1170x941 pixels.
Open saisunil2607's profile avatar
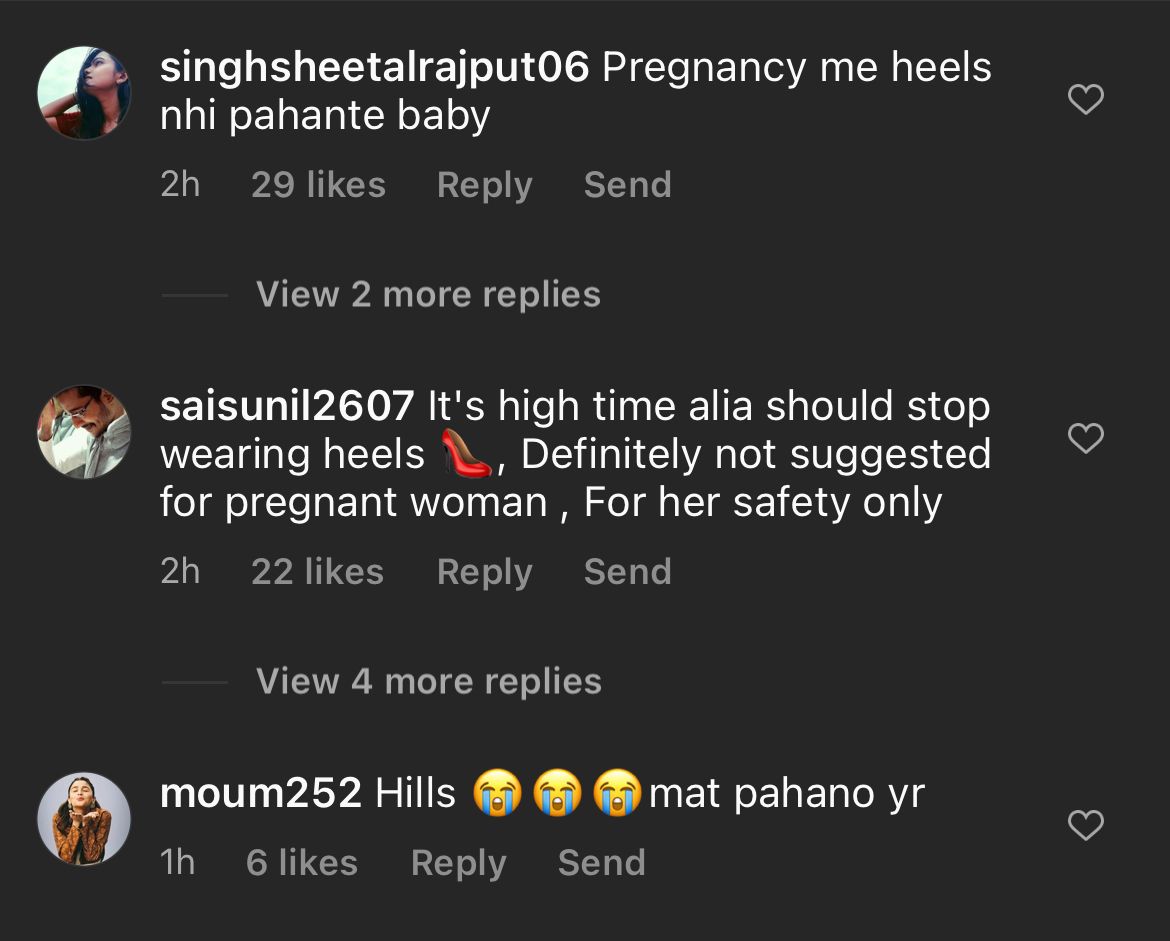coord(84,432)
